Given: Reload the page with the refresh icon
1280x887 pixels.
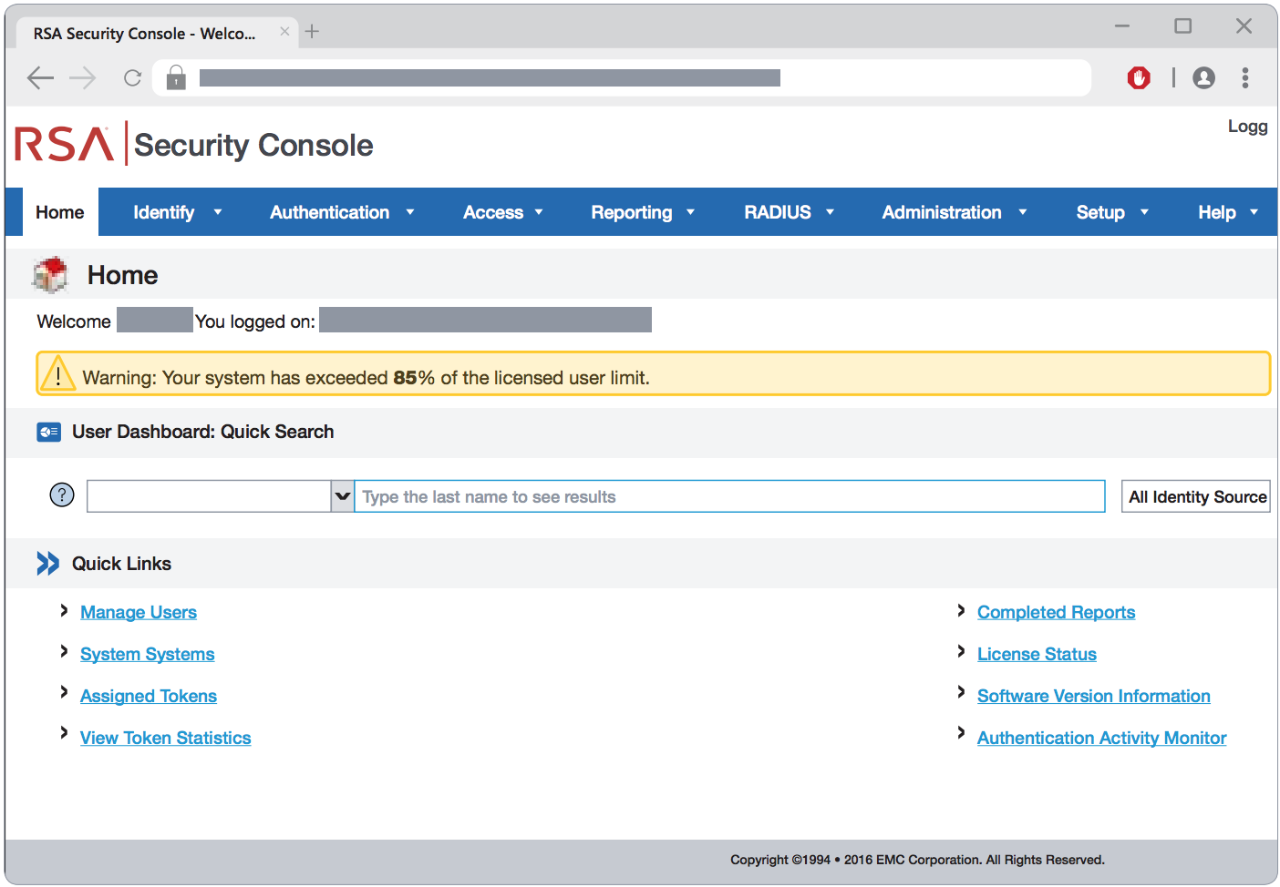Looking at the screenshot, I should pos(132,78).
